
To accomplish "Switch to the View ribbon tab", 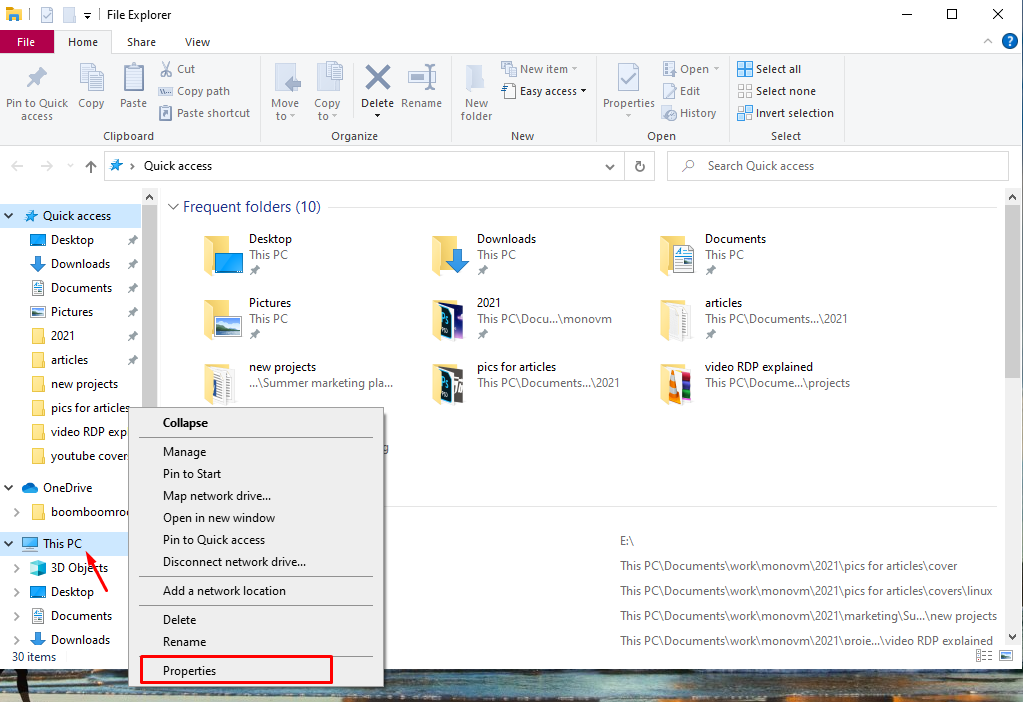I will click(197, 42).
